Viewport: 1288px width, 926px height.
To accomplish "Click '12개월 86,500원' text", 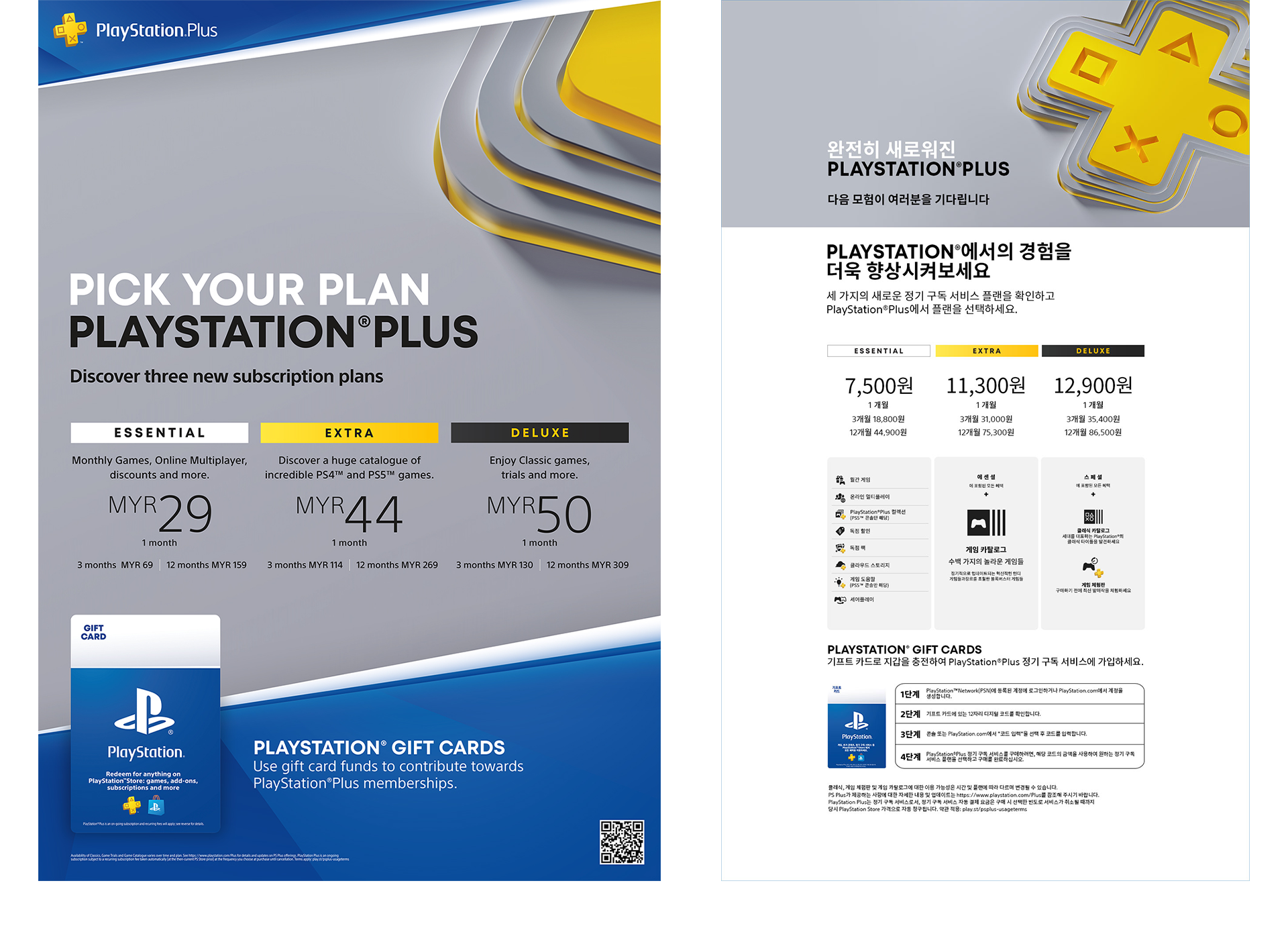I will click(x=1093, y=433).
